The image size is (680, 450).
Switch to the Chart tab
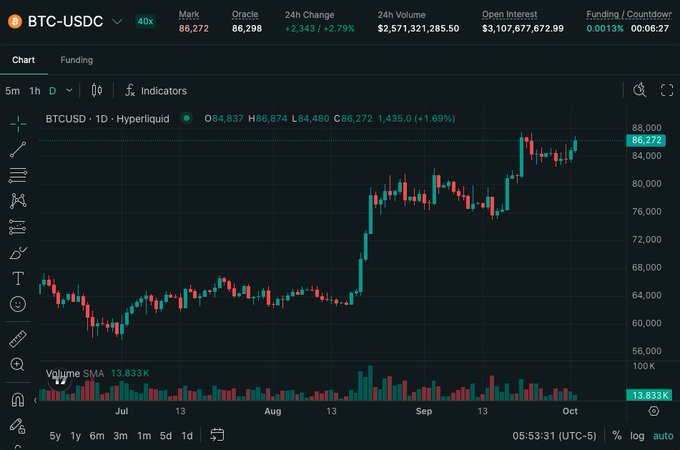pos(23,60)
